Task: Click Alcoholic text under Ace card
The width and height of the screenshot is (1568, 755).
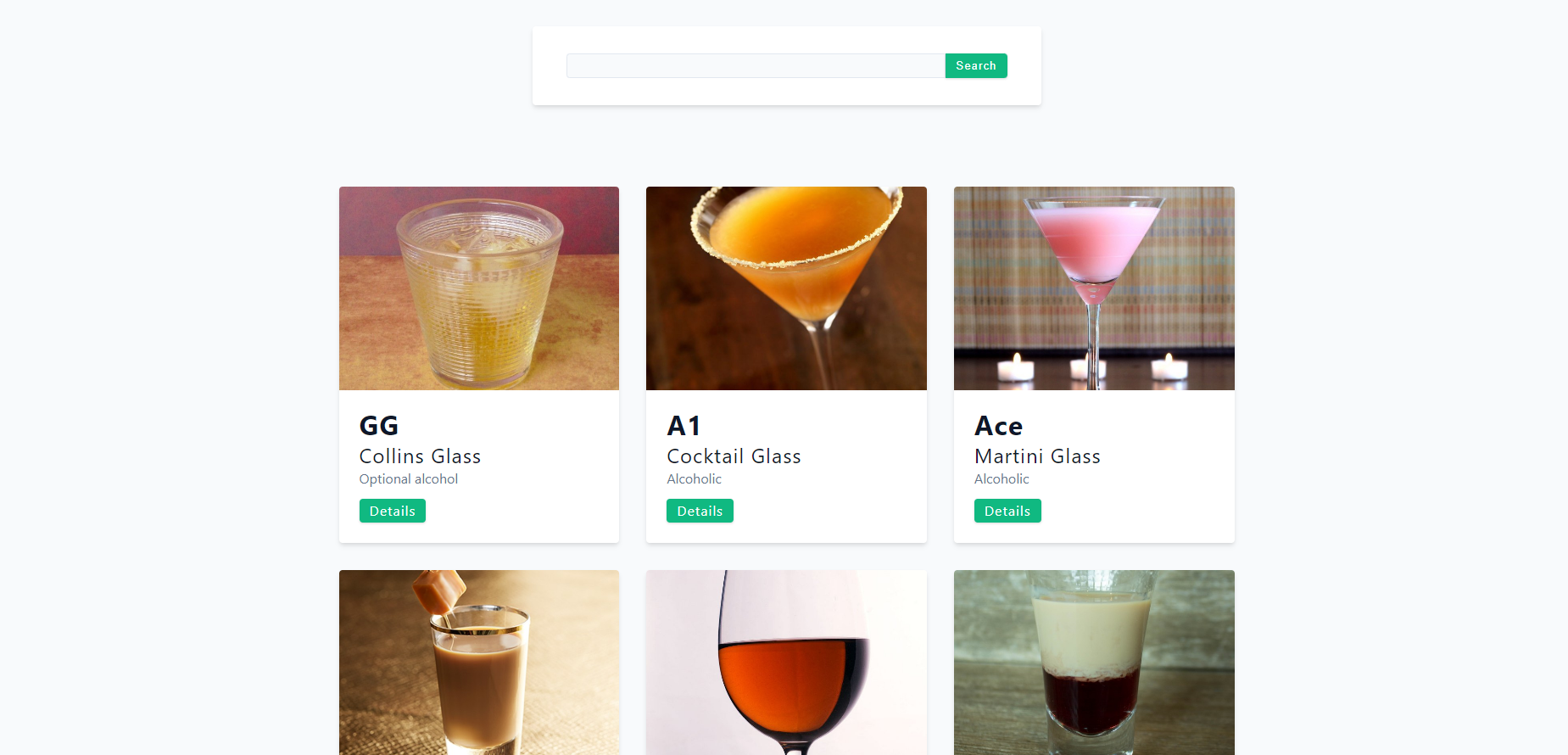Action: [1002, 479]
